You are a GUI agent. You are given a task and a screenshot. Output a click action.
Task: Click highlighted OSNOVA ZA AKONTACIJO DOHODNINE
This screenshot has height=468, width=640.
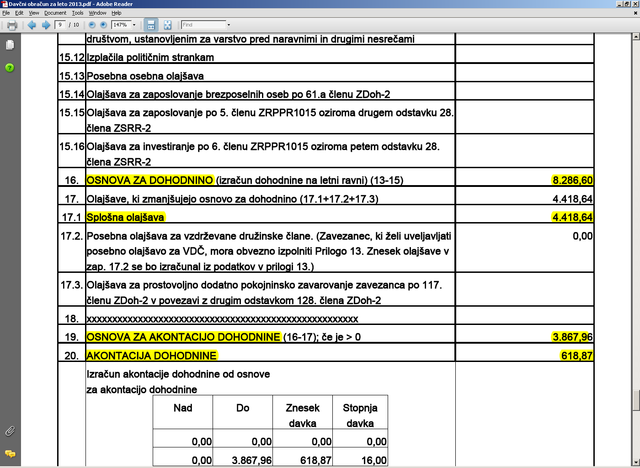pyautogui.click(x=183, y=337)
